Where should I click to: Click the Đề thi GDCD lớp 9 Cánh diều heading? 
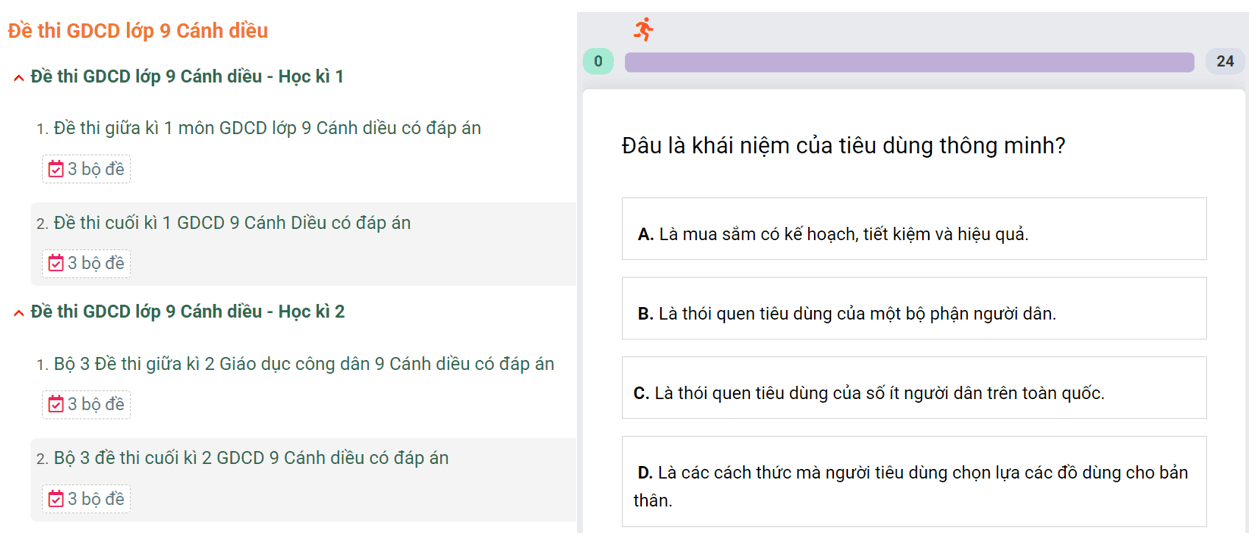tap(138, 31)
